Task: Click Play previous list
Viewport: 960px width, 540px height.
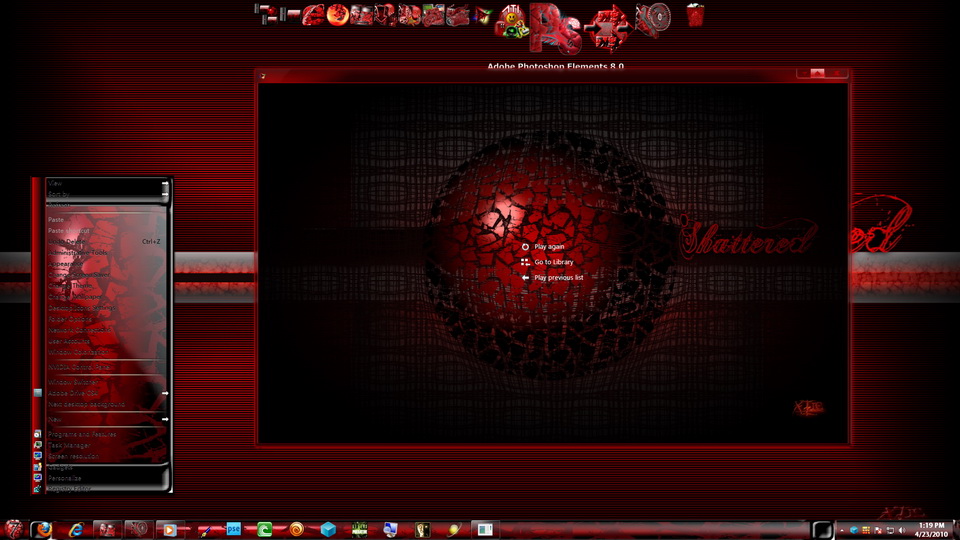Action: 558,277
